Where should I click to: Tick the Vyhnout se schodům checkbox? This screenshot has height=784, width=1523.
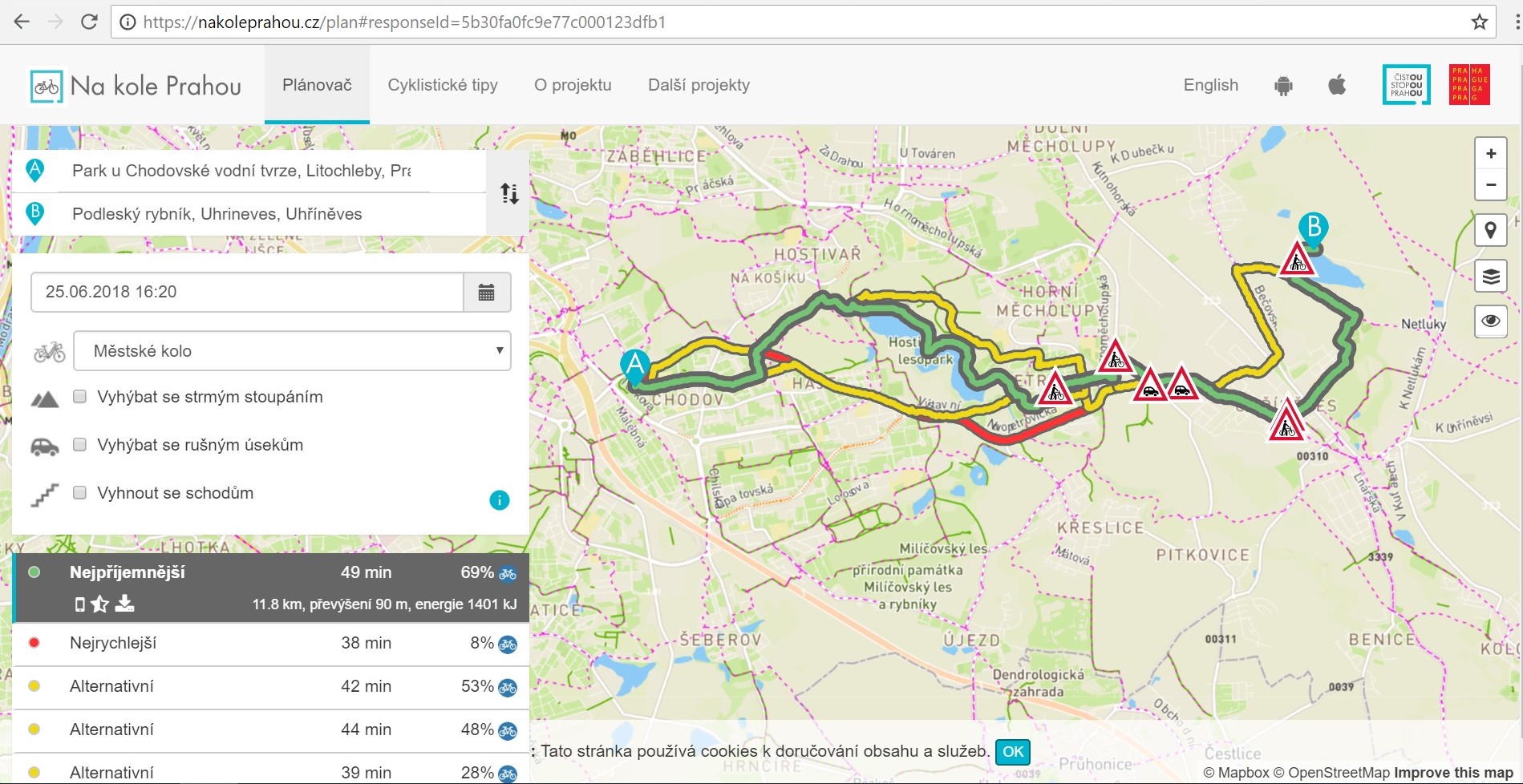pyautogui.click(x=79, y=493)
